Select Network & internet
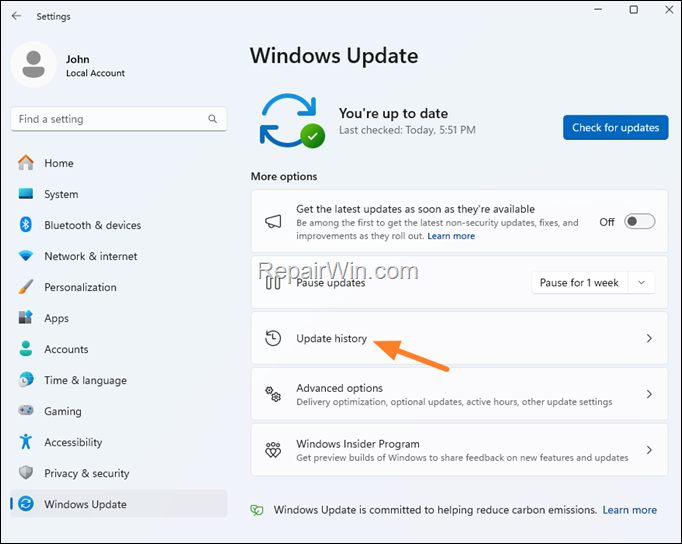The height and width of the screenshot is (544, 682). coord(119,256)
